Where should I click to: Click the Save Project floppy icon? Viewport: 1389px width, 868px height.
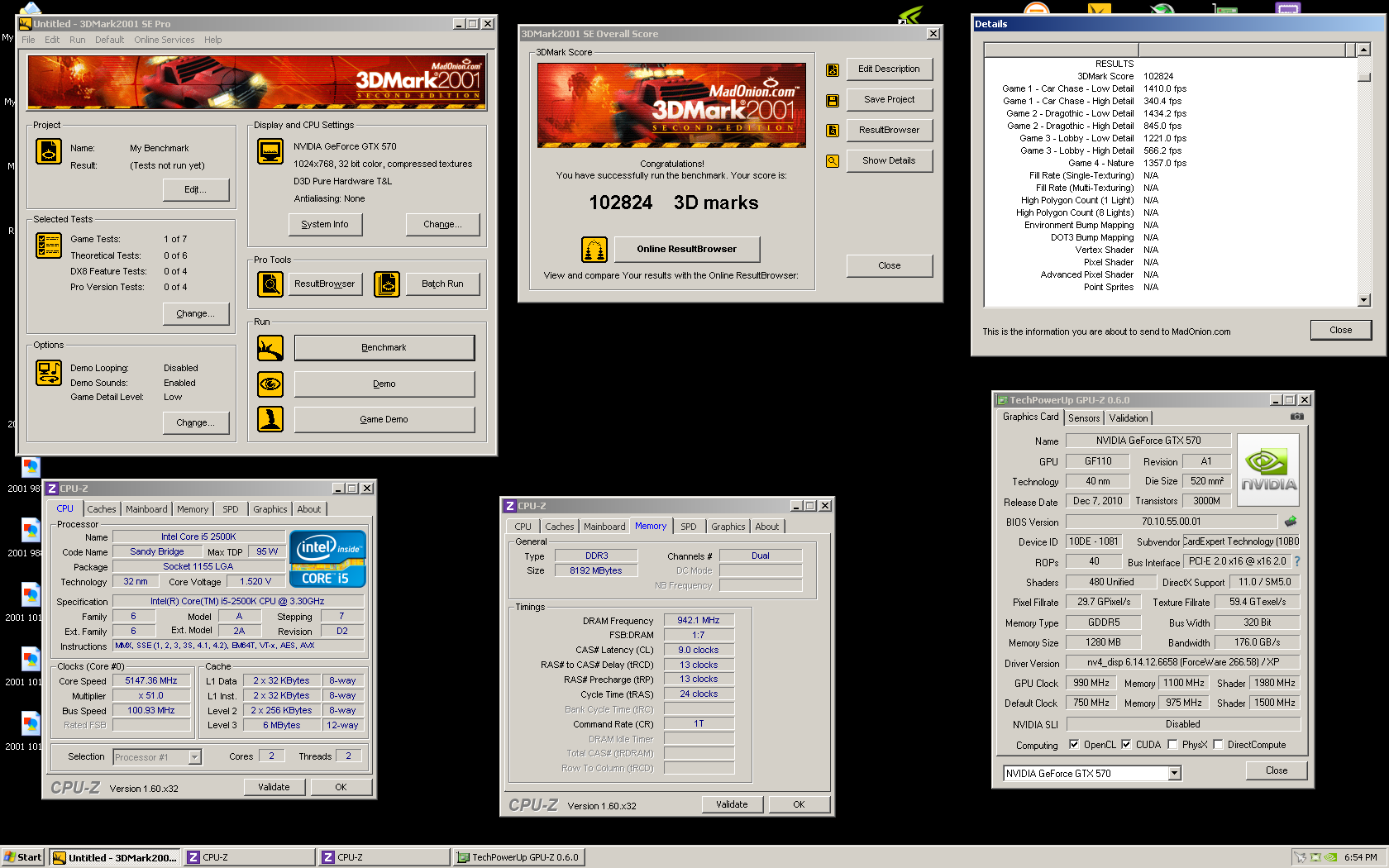[x=833, y=101]
